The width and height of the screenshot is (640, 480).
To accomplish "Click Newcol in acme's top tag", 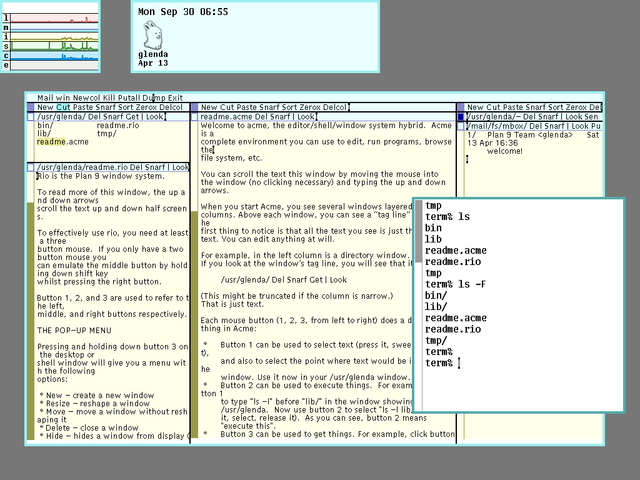I will pos(87,98).
